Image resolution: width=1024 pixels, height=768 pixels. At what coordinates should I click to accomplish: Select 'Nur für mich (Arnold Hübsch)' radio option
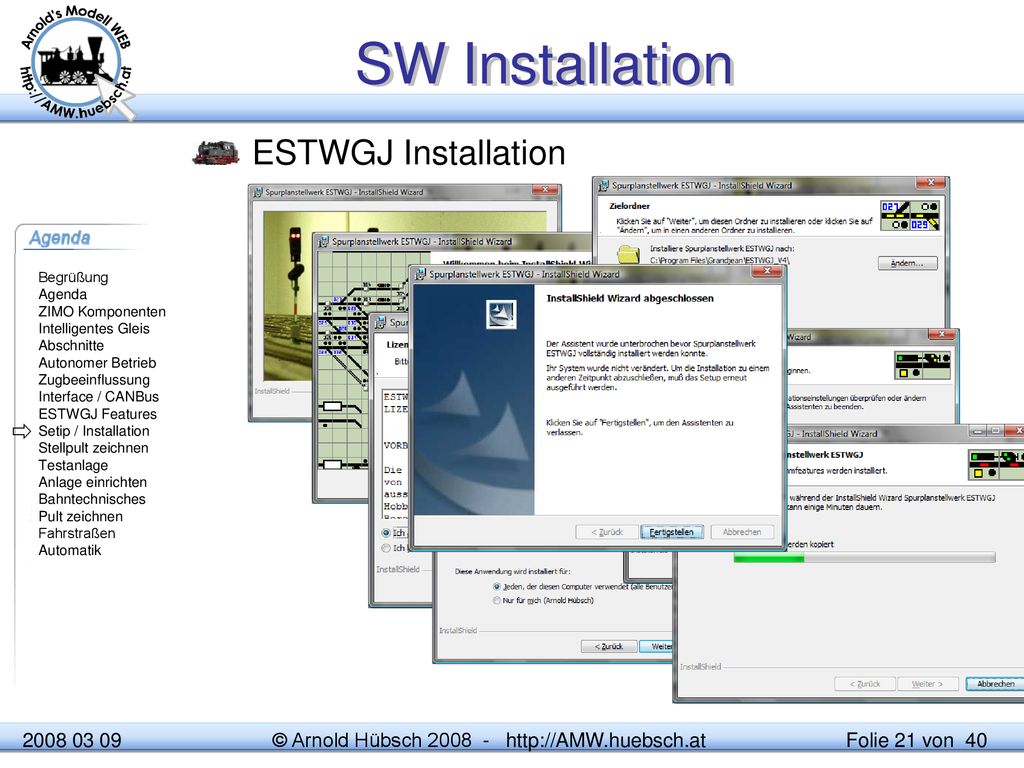497,601
